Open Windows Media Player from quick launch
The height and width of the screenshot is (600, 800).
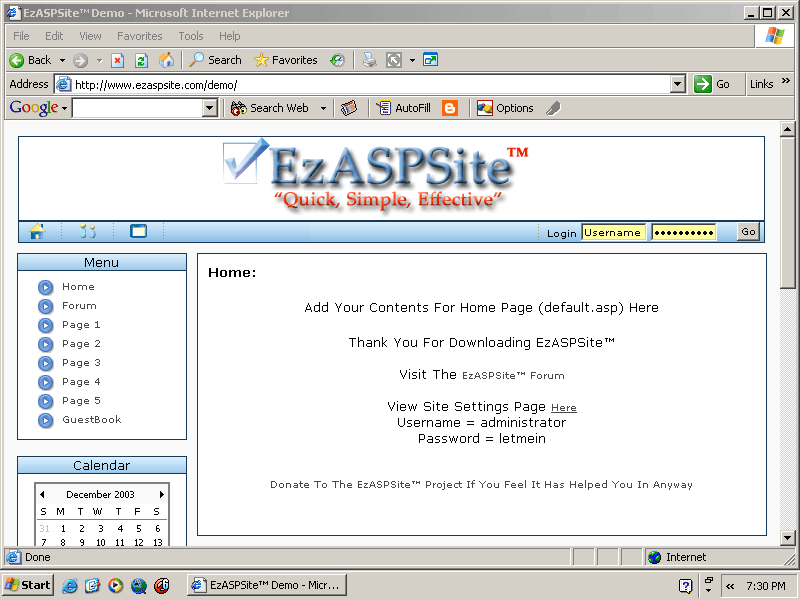(115, 586)
